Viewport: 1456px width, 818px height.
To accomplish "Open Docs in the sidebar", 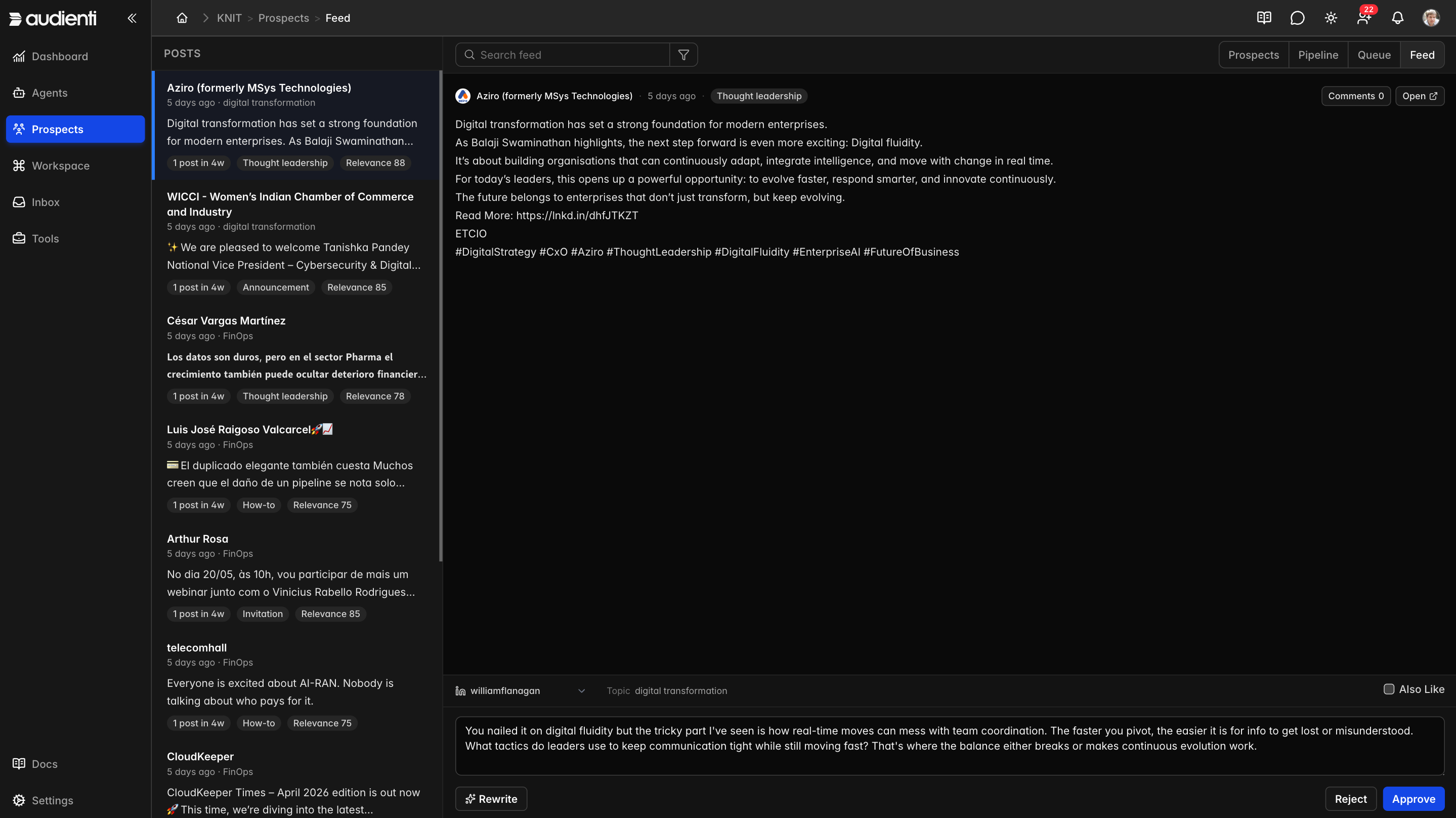I will [75, 764].
